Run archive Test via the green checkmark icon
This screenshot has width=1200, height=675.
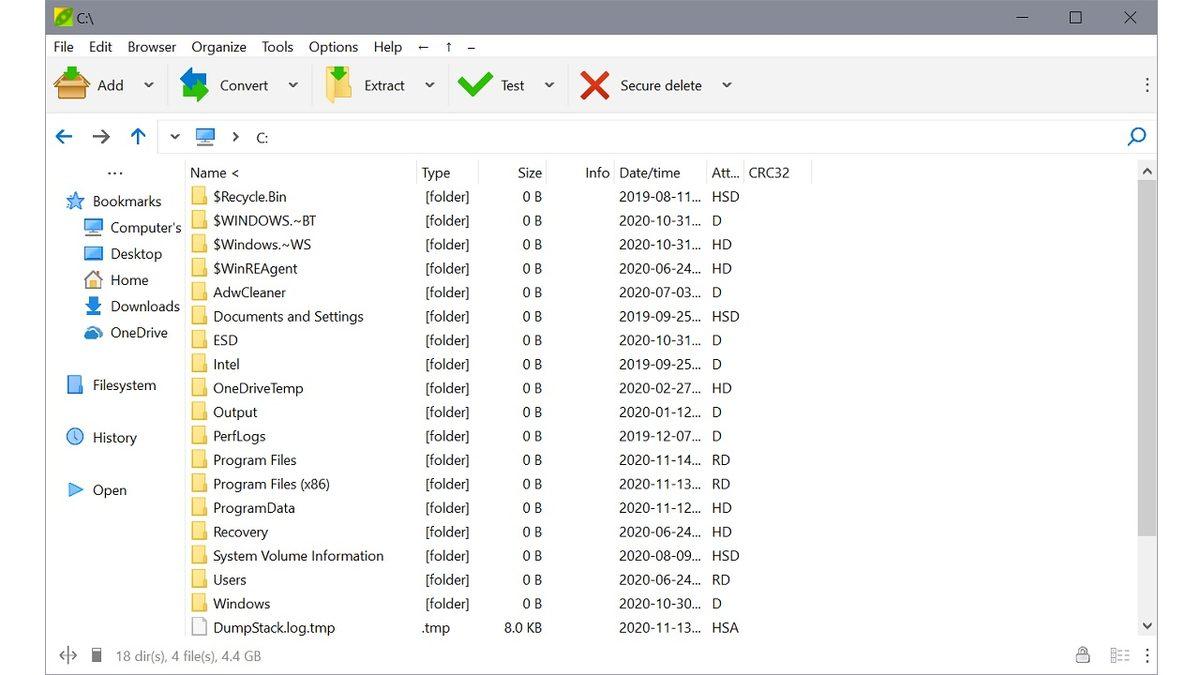coord(475,85)
